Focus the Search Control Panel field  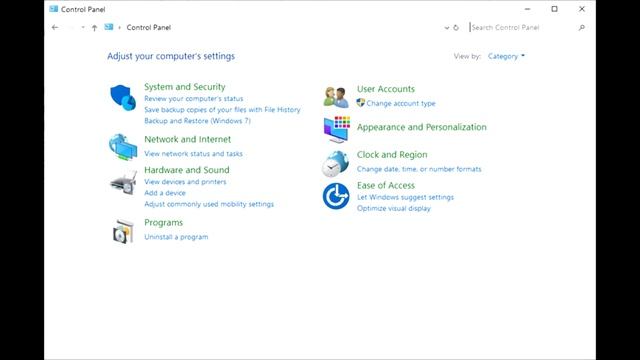pyautogui.click(x=522, y=27)
